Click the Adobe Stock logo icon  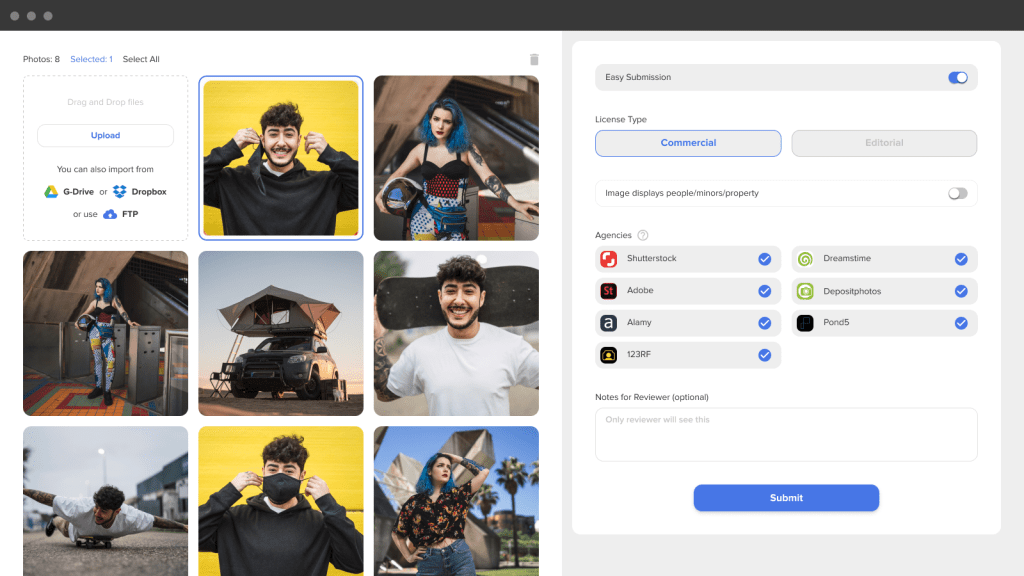click(608, 291)
